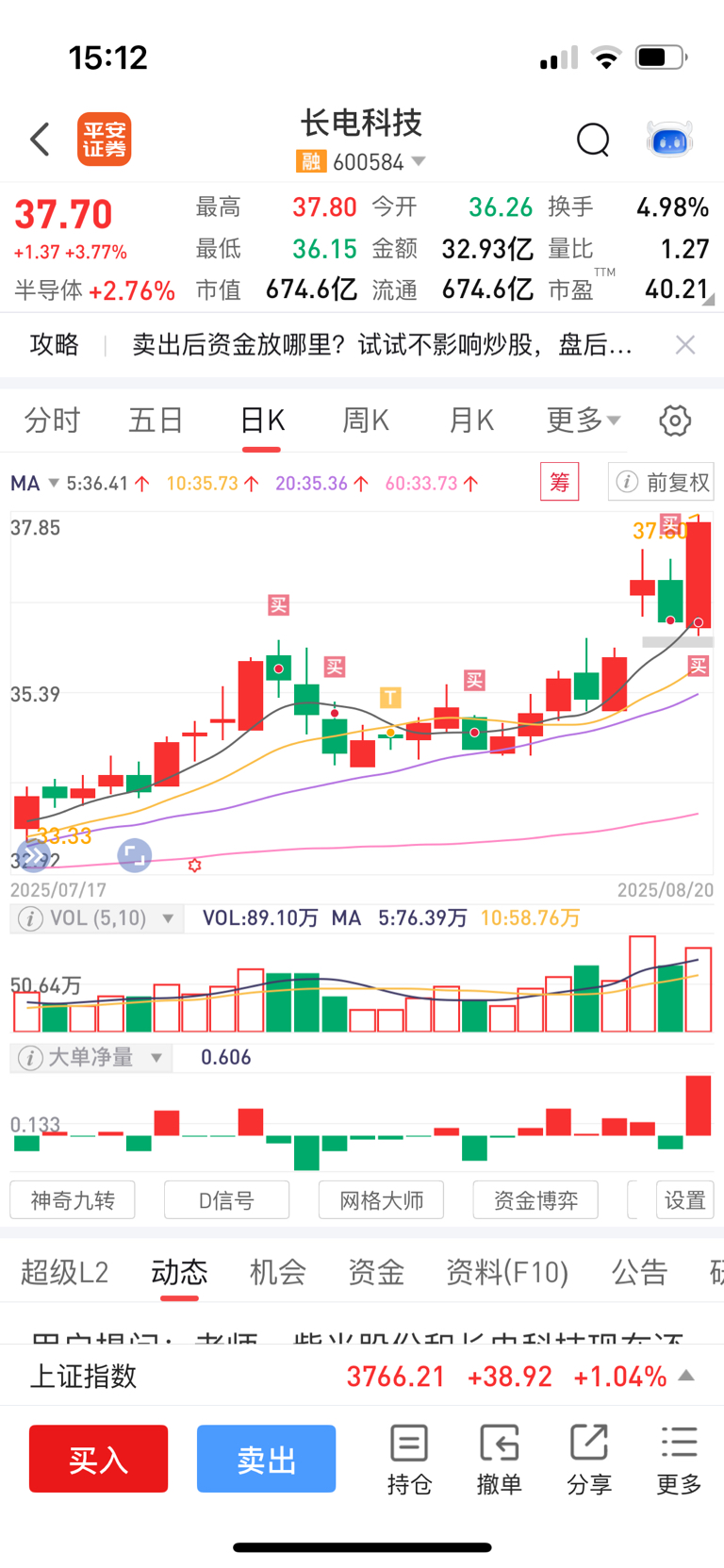
Task: Select the 动态 tab
Action: point(179,1273)
